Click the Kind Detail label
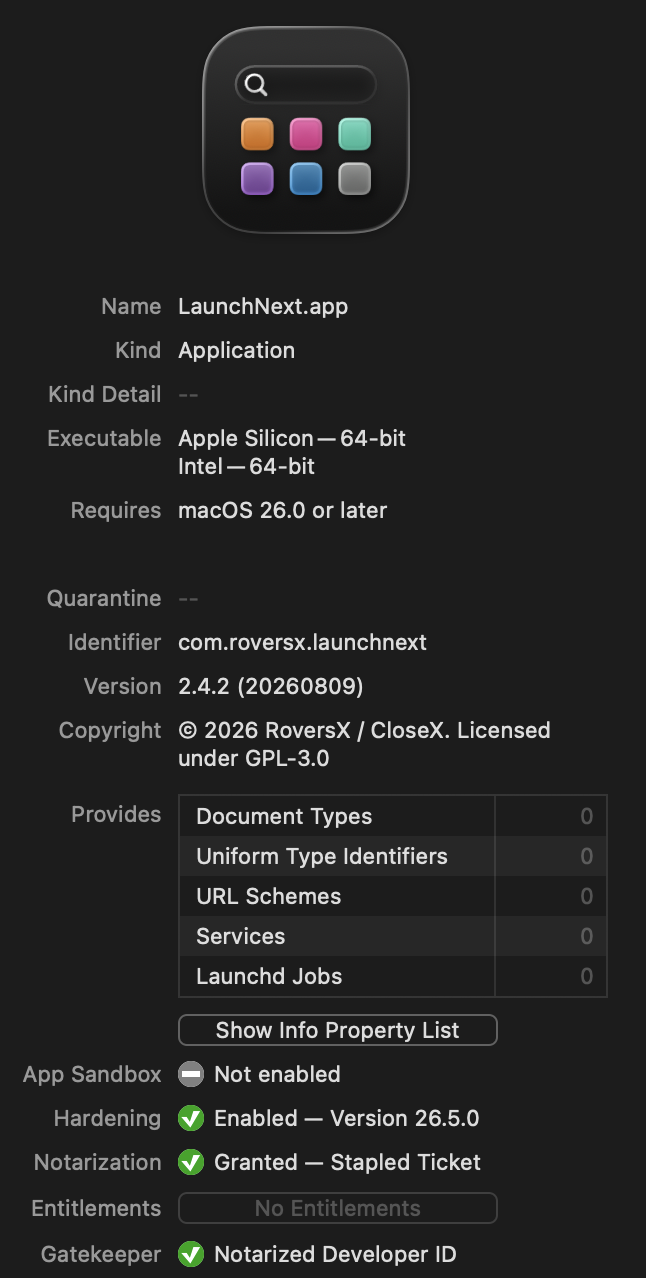 pos(105,394)
